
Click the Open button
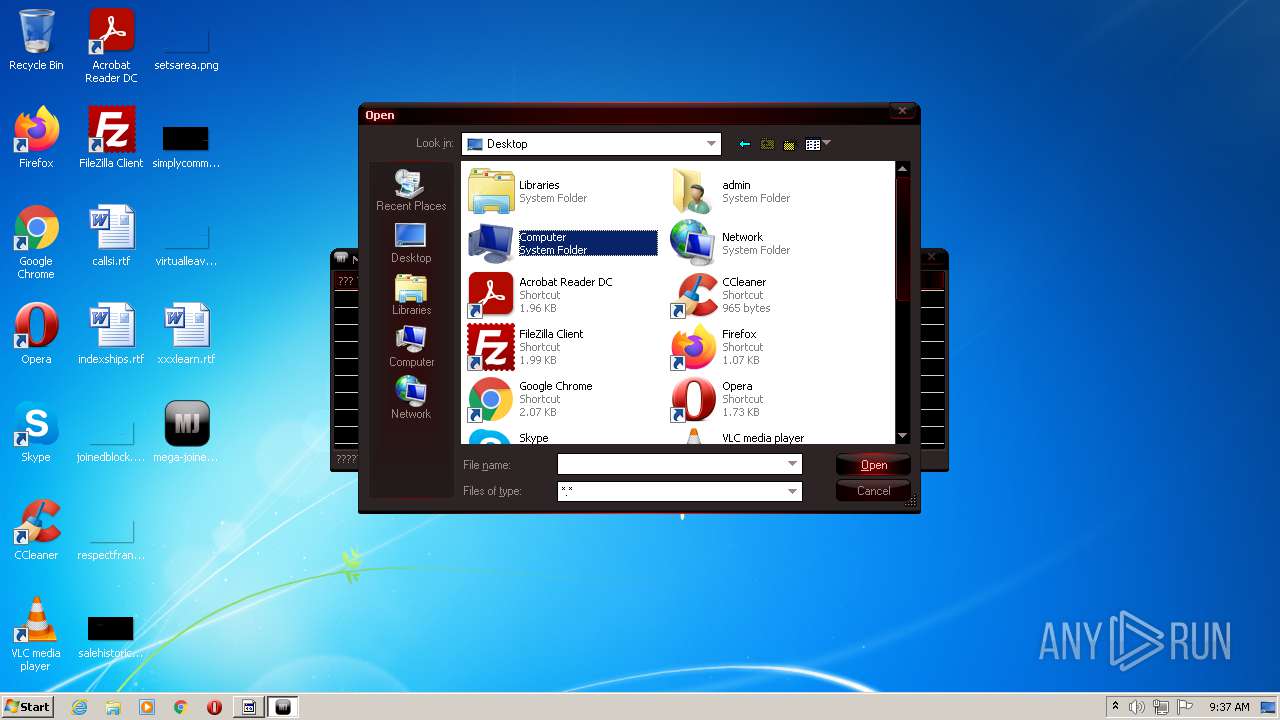tap(873, 465)
